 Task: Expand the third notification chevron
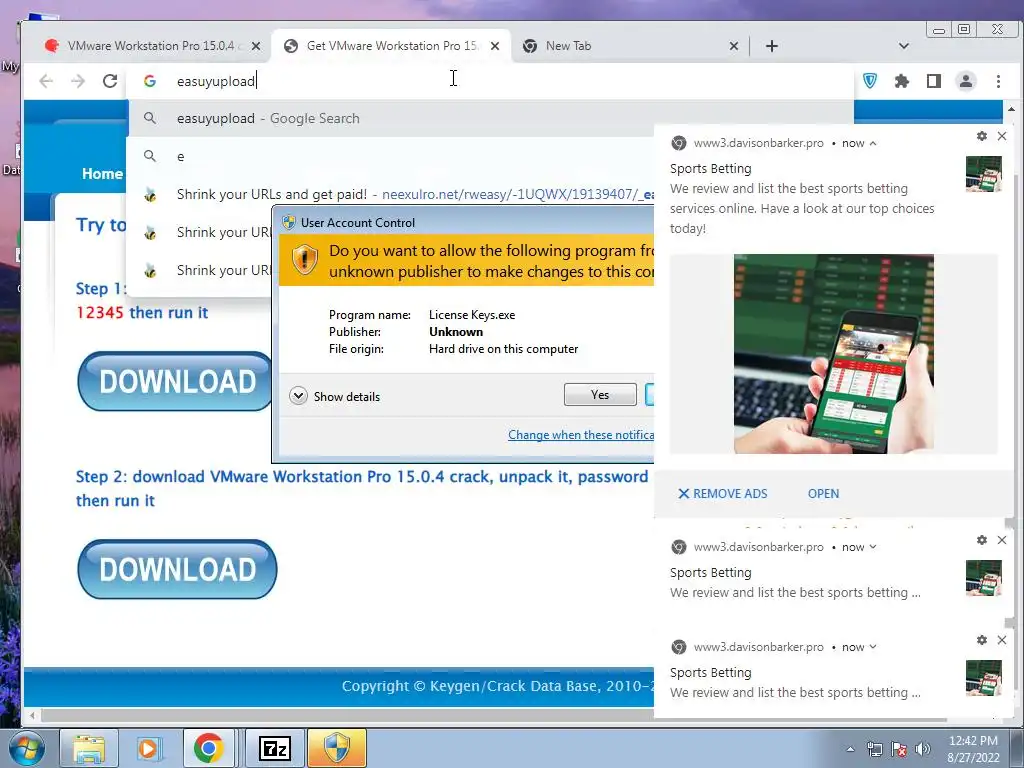pyautogui.click(x=873, y=647)
